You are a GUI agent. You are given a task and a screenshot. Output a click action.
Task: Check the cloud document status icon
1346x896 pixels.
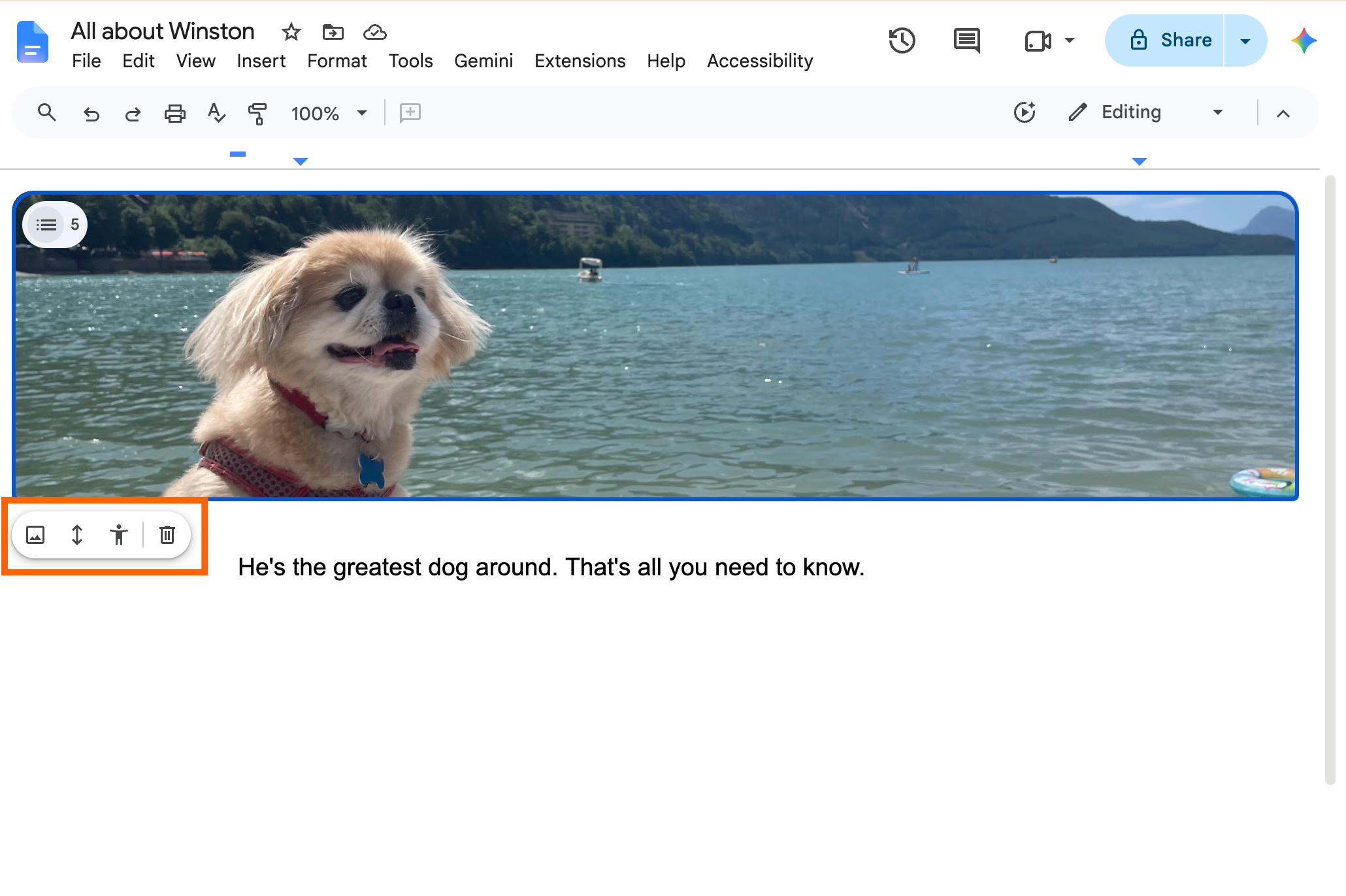[x=375, y=32]
